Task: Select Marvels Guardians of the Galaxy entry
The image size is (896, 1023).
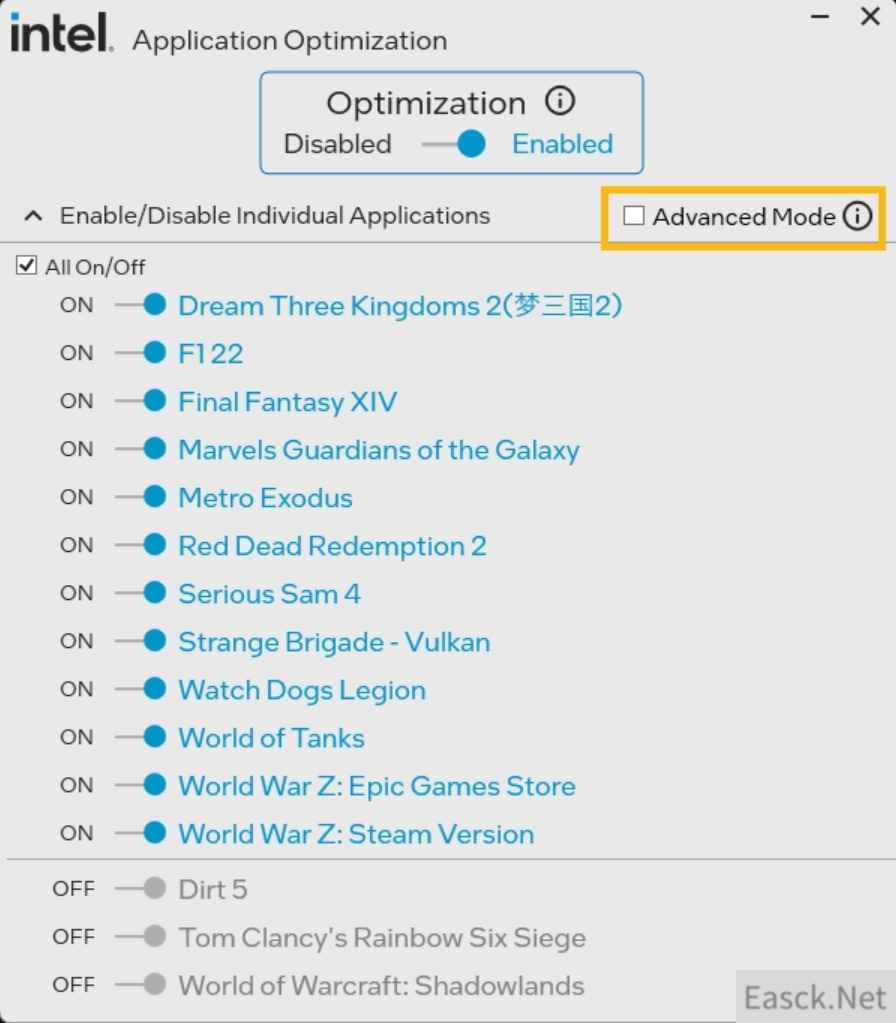Action: (378, 450)
